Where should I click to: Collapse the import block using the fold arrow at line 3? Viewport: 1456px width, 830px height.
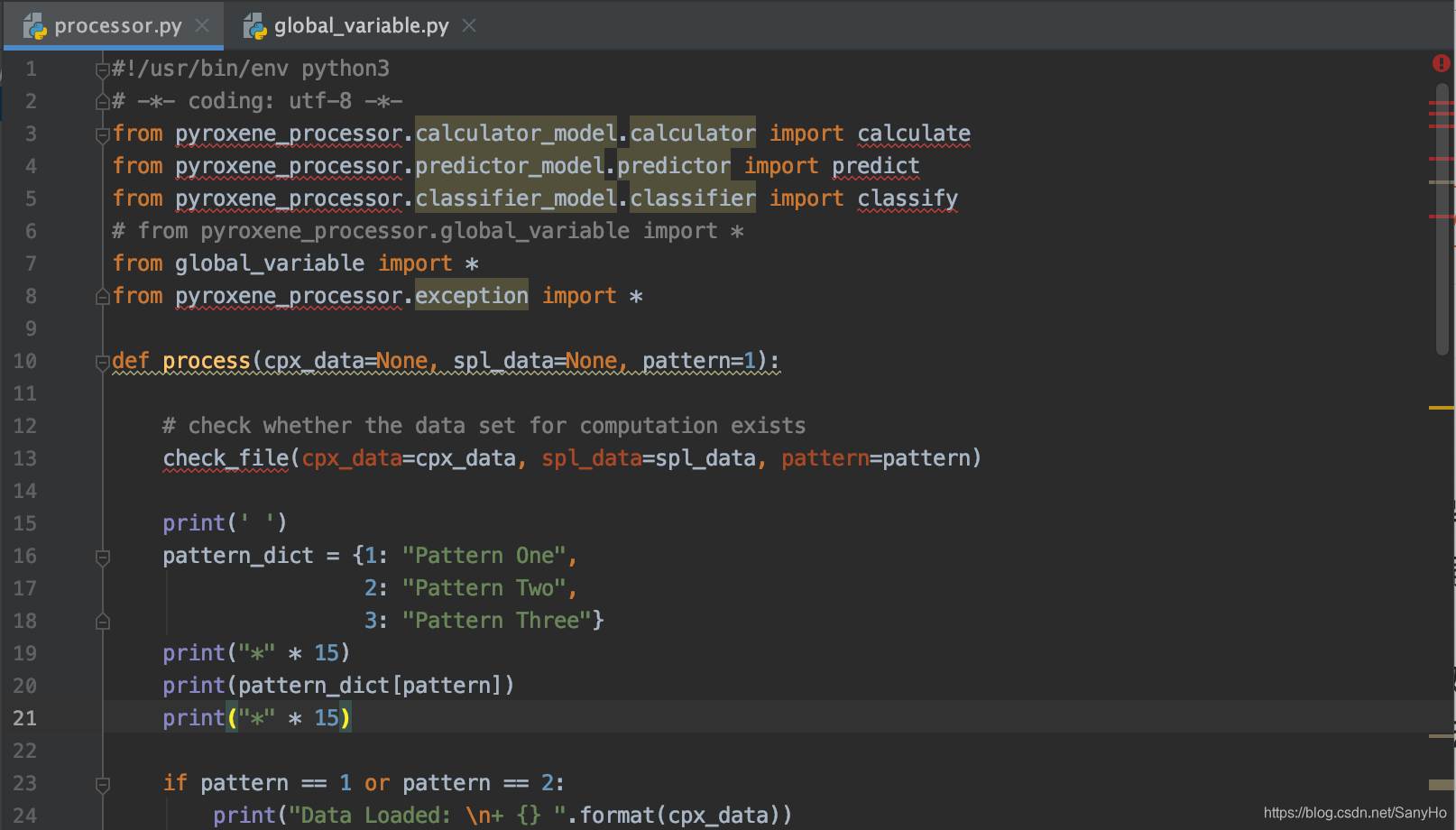[102, 133]
